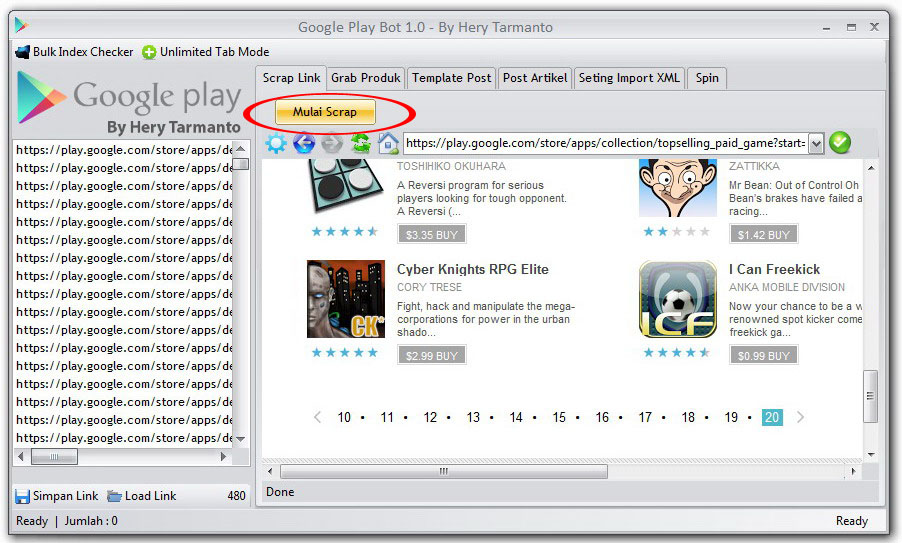Click browser scroll down arrow
The height and width of the screenshot is (543, 902).
[871, 454]
